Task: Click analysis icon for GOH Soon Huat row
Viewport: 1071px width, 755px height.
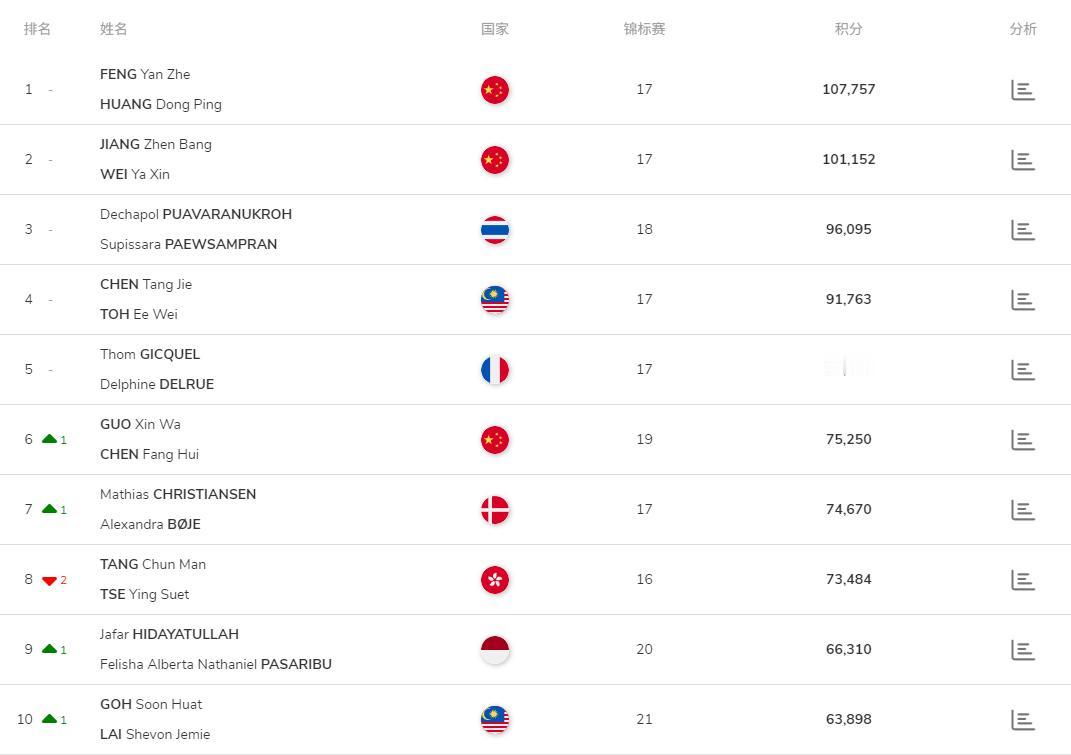Action: [1022, 720]
